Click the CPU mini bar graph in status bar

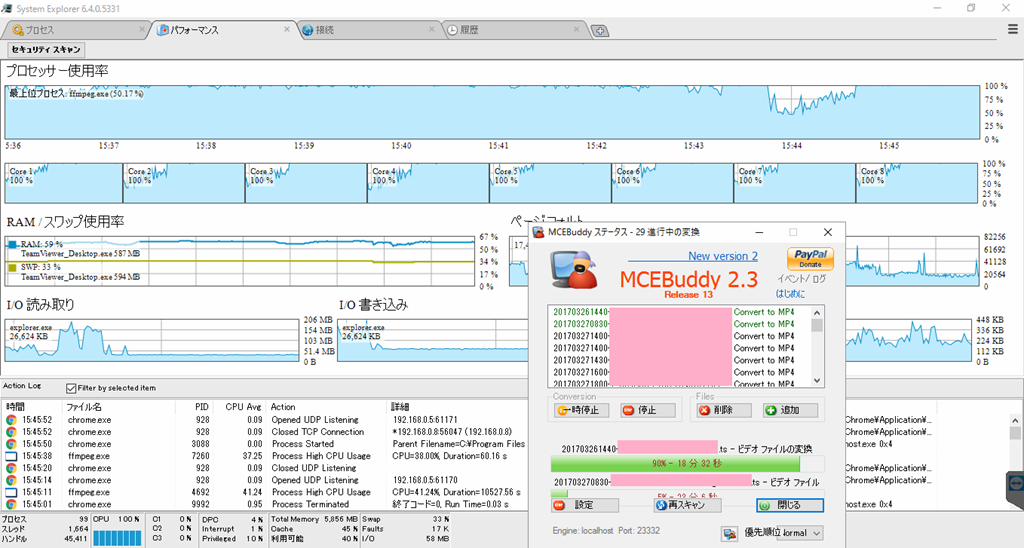pyautogui.click(x=117, y=538)
